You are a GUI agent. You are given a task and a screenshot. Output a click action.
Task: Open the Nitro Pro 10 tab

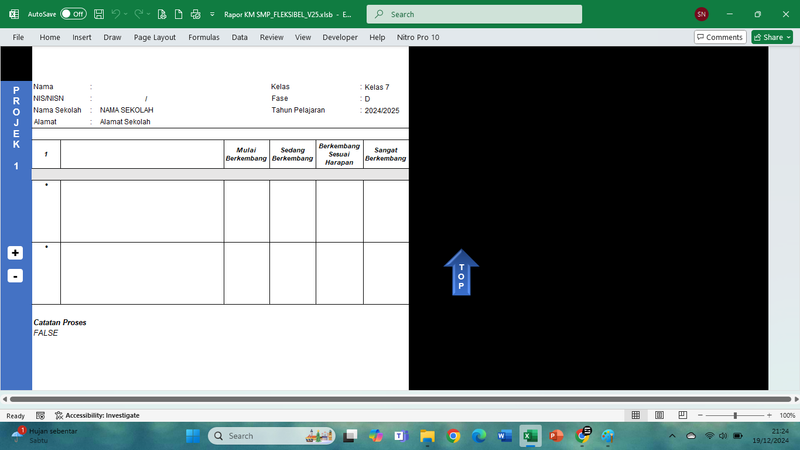pos(418,37)
